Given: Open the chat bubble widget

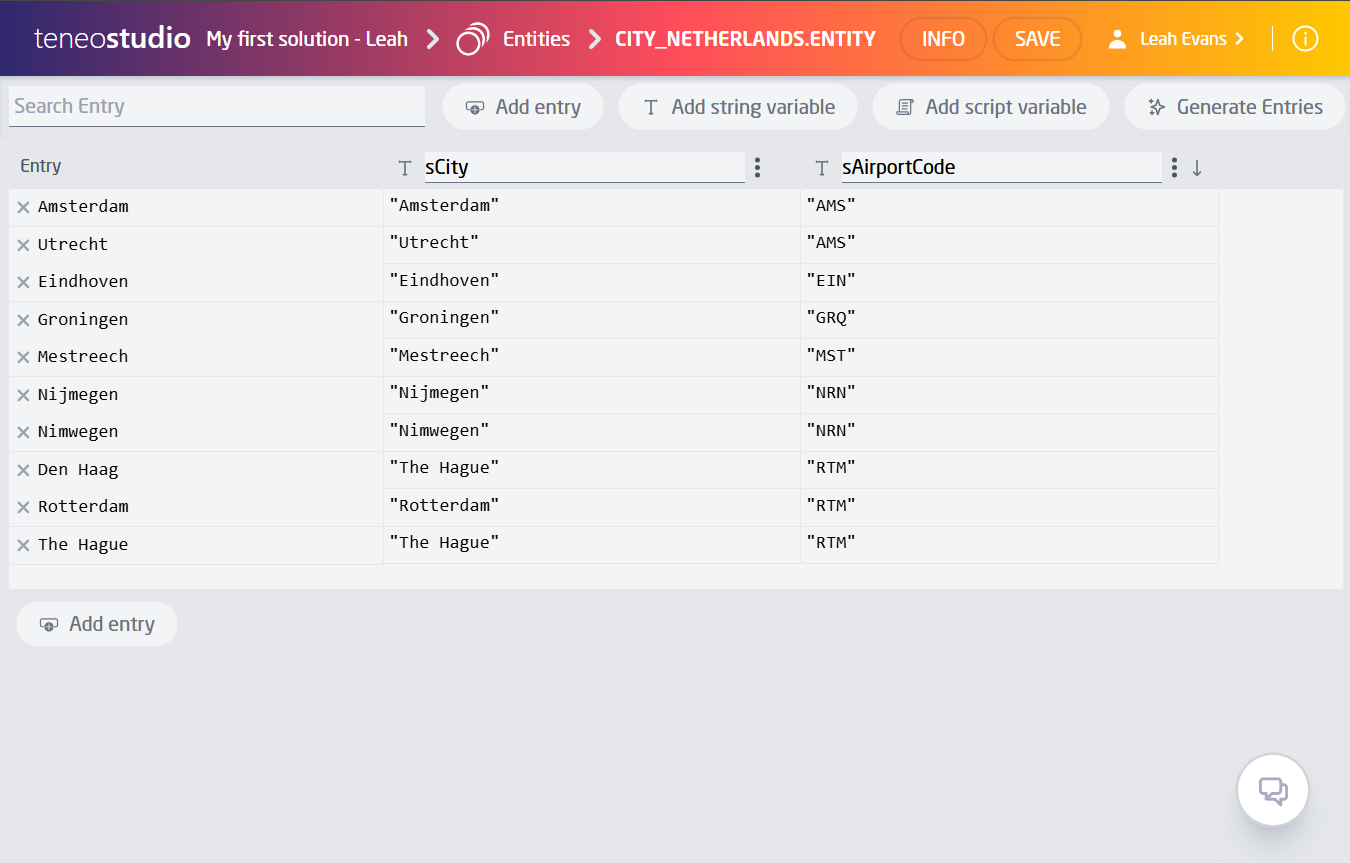Looking at the screenshot, I should pyautogui.click(x=1272, y=791).
